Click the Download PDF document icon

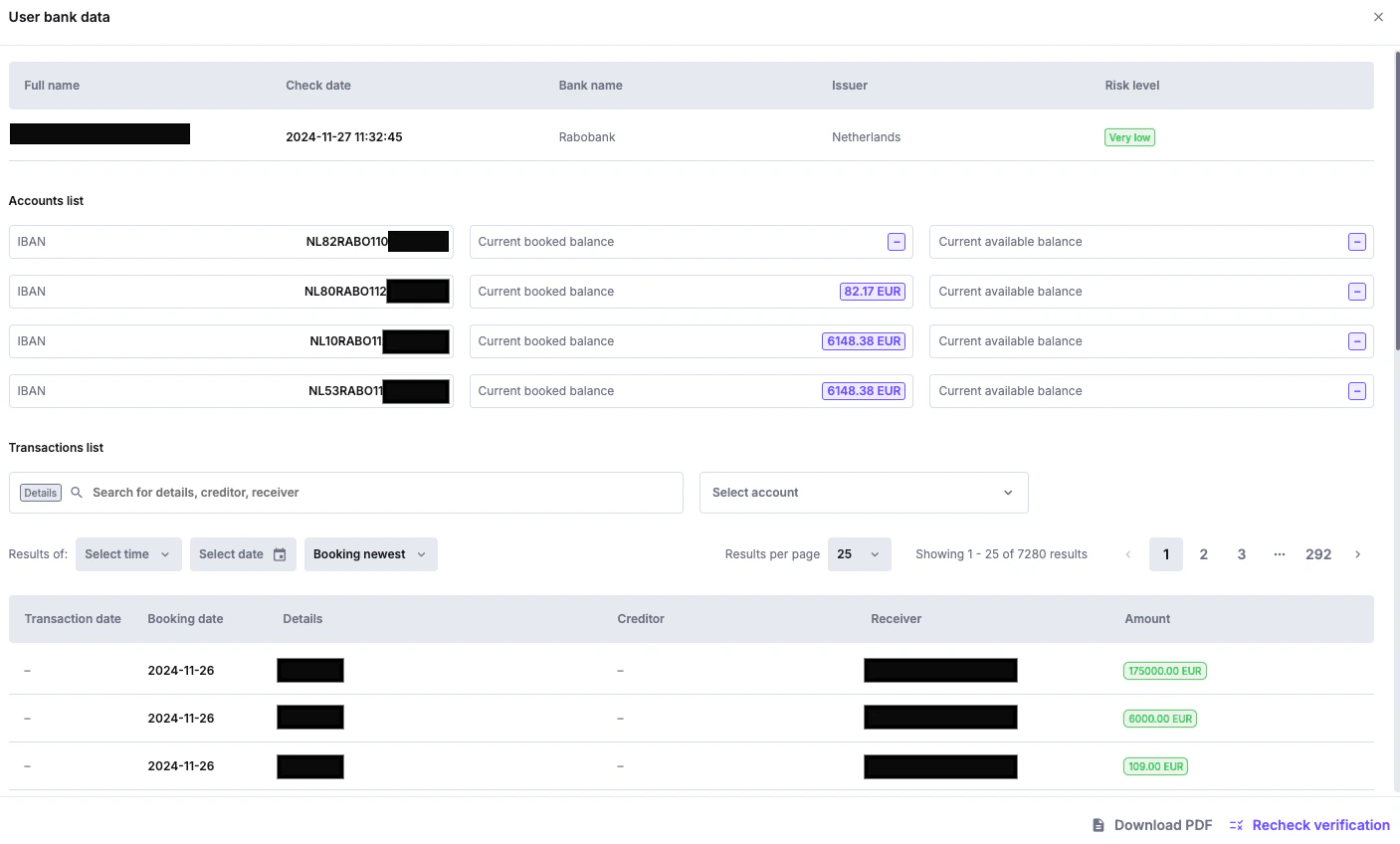(x=1099, y=825)
